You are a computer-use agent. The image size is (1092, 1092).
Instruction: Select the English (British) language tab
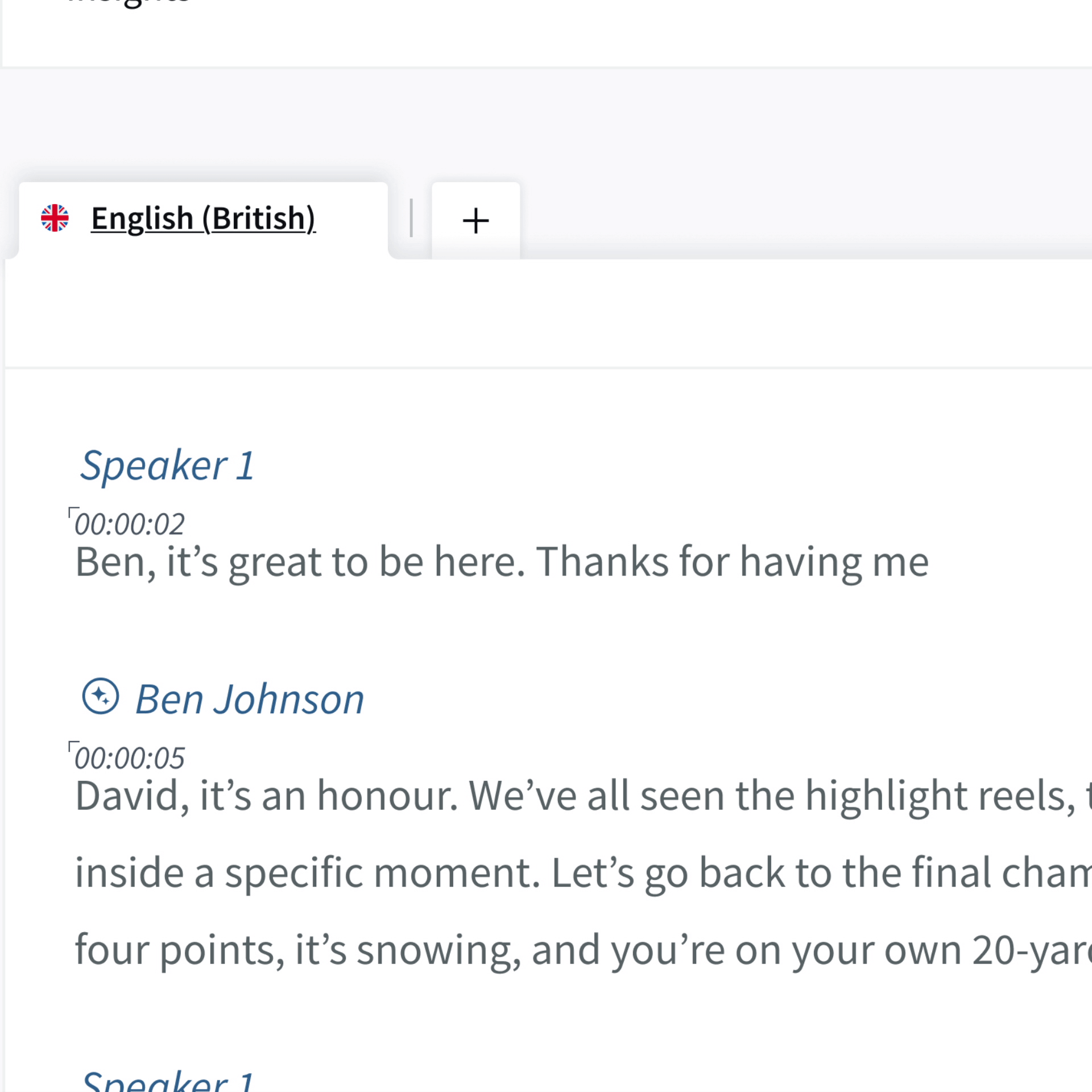[203, 219]
